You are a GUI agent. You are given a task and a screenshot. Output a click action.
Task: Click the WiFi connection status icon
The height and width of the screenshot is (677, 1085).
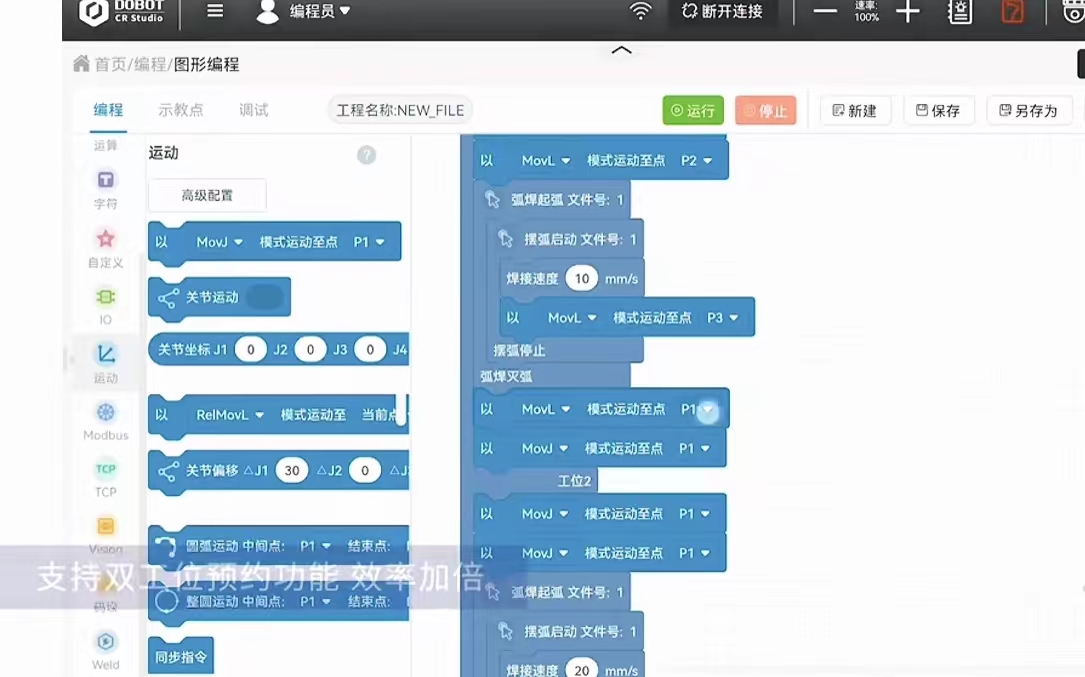tap(640, 12)
